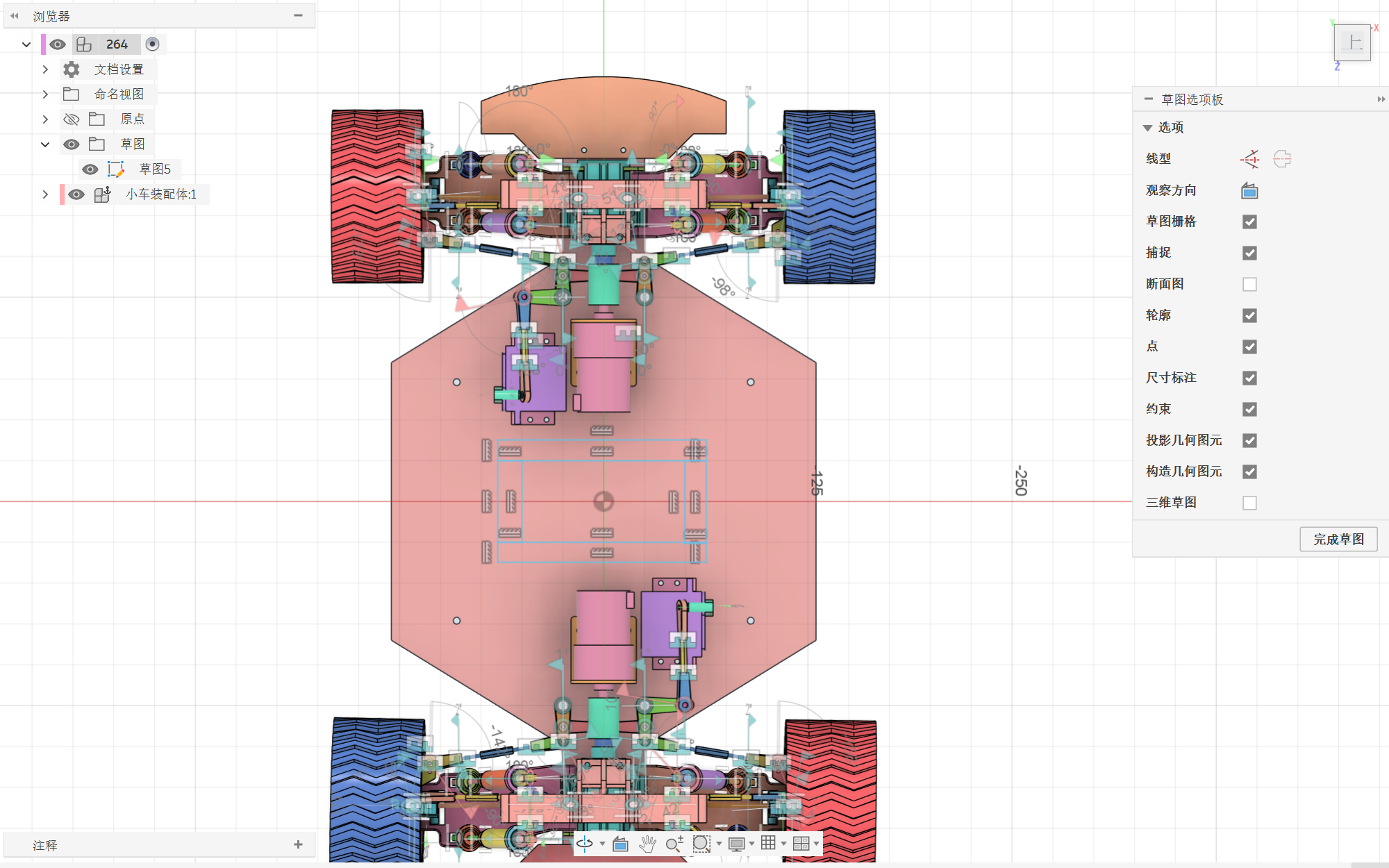This screenshot has width=1389, height=868.
Task: Click the double-arrow on 草图选项板 header
Action: pyautogui.click(x=1381, y=99)
